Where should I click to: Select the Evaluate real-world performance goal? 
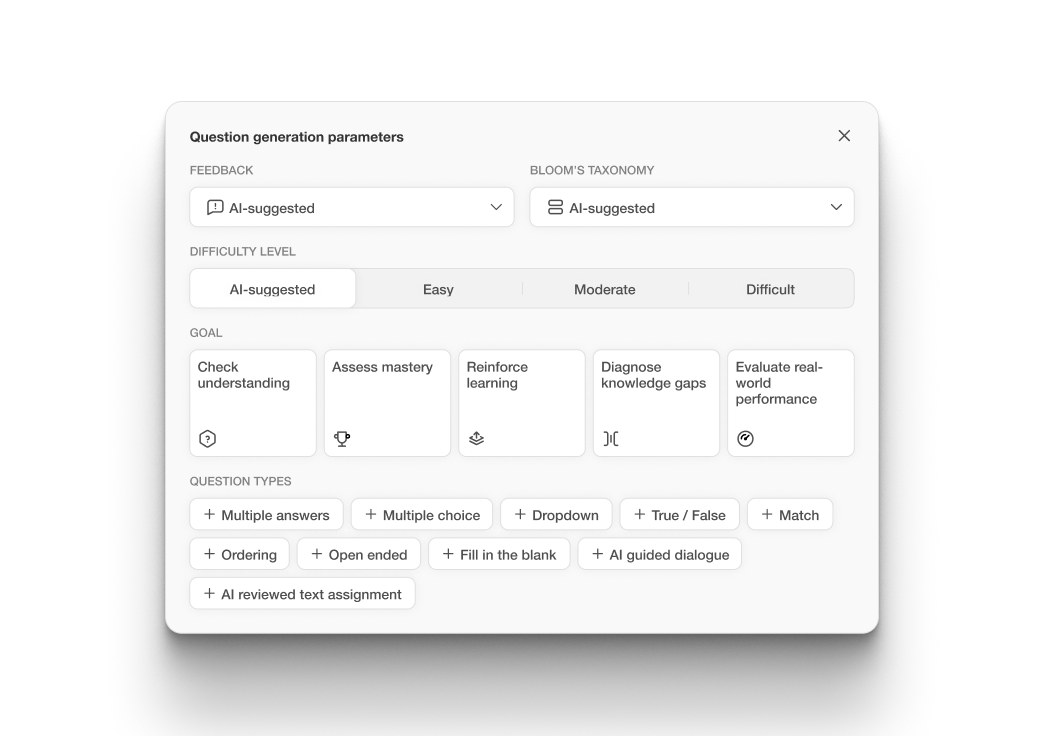[x=790, y=402]
